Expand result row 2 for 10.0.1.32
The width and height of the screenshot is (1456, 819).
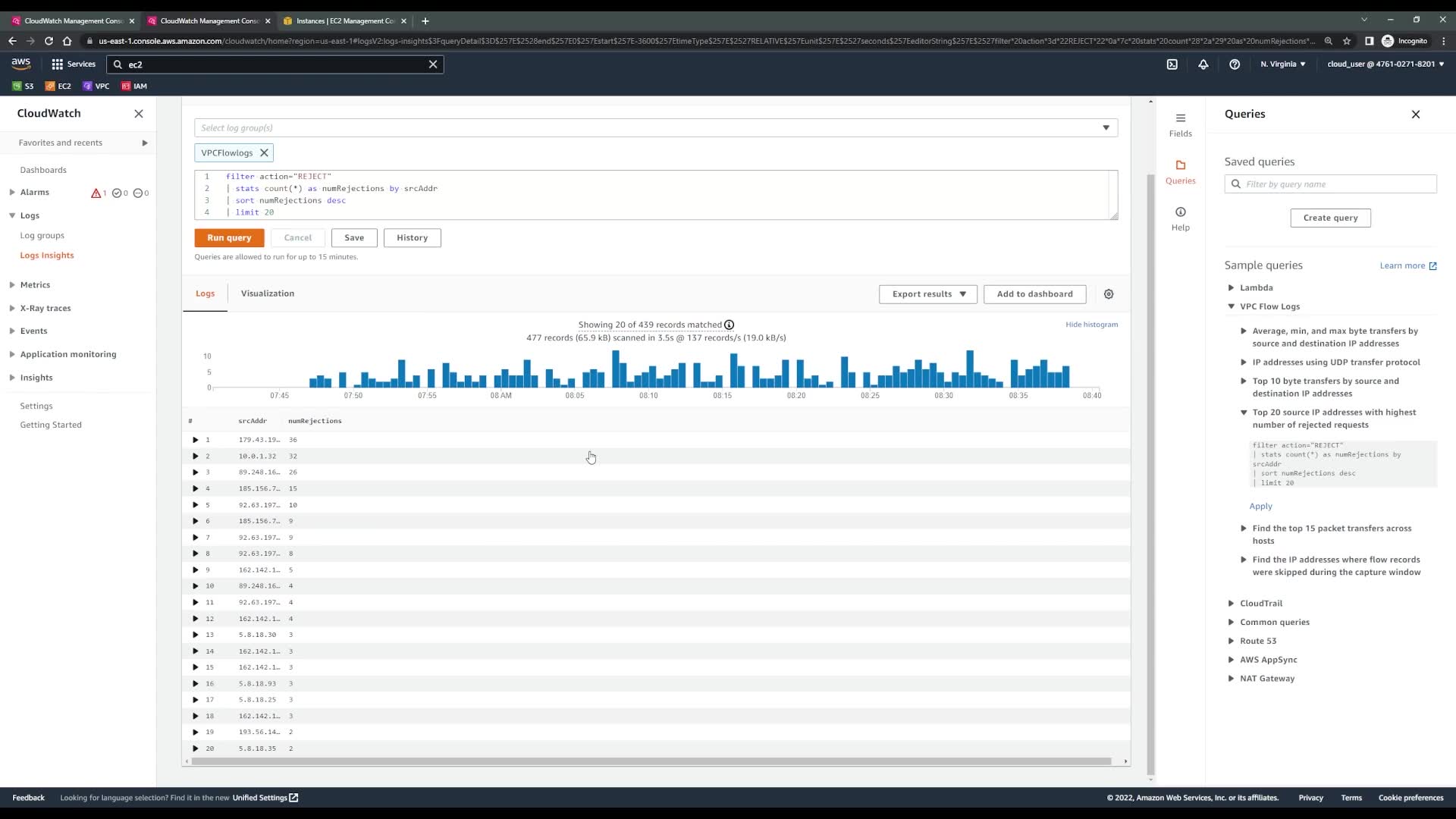(x=196, y=457)
